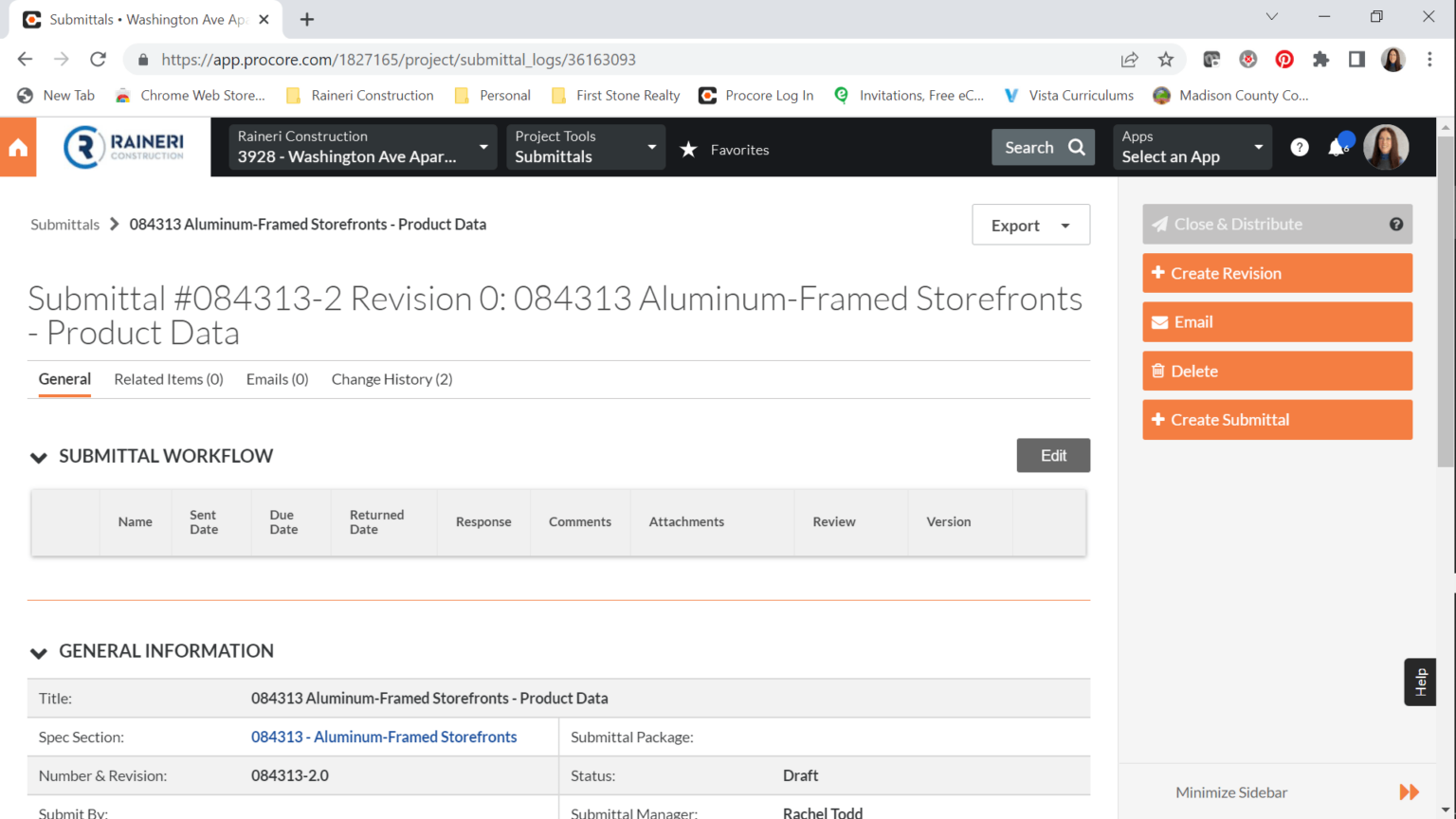
Task: Click the Close & Distribute help icon
Action: point(1396,225)
